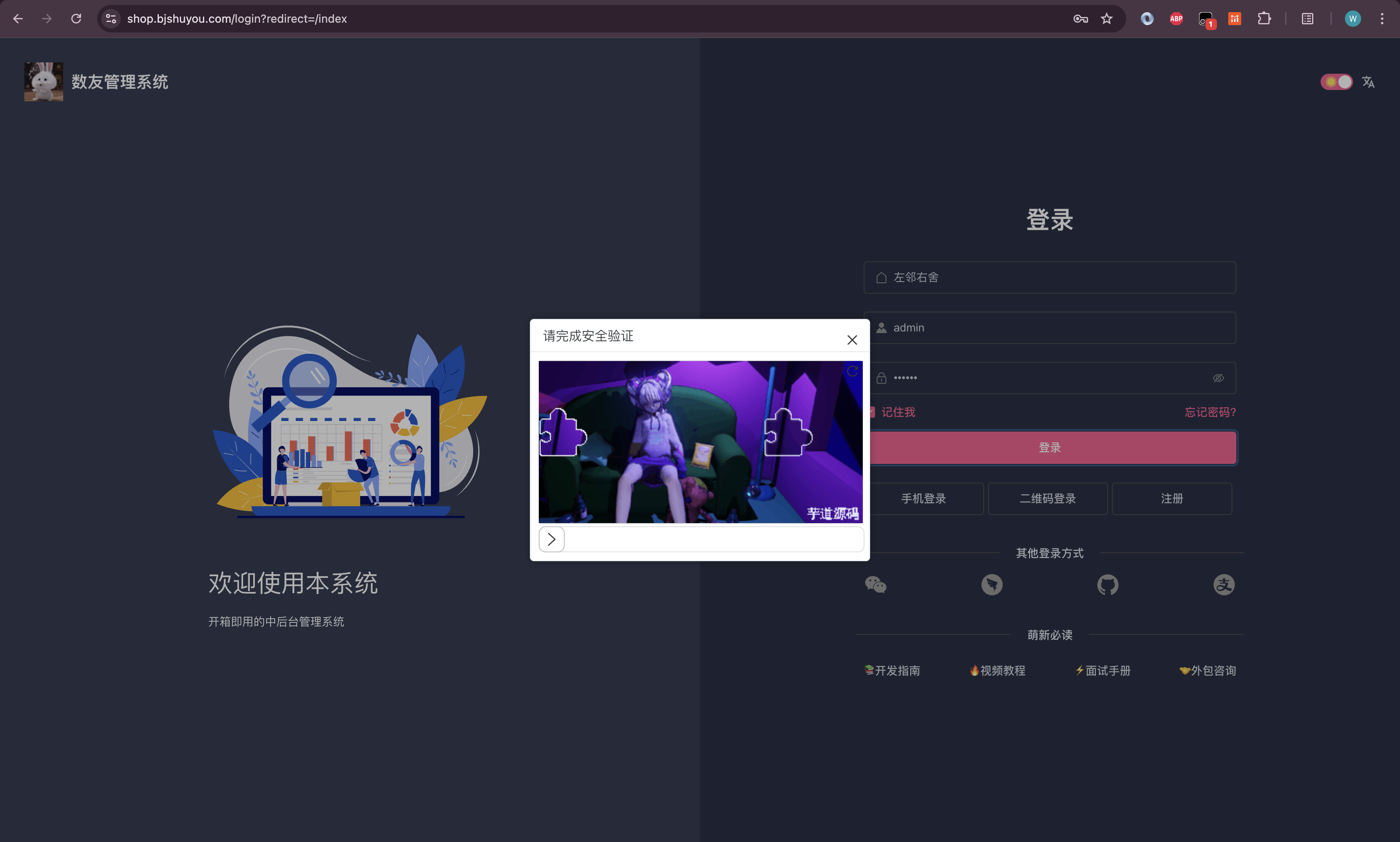1400x842 pixels.
Task: Switch to 手机登录 mobile login
Action: pos(924,498)
